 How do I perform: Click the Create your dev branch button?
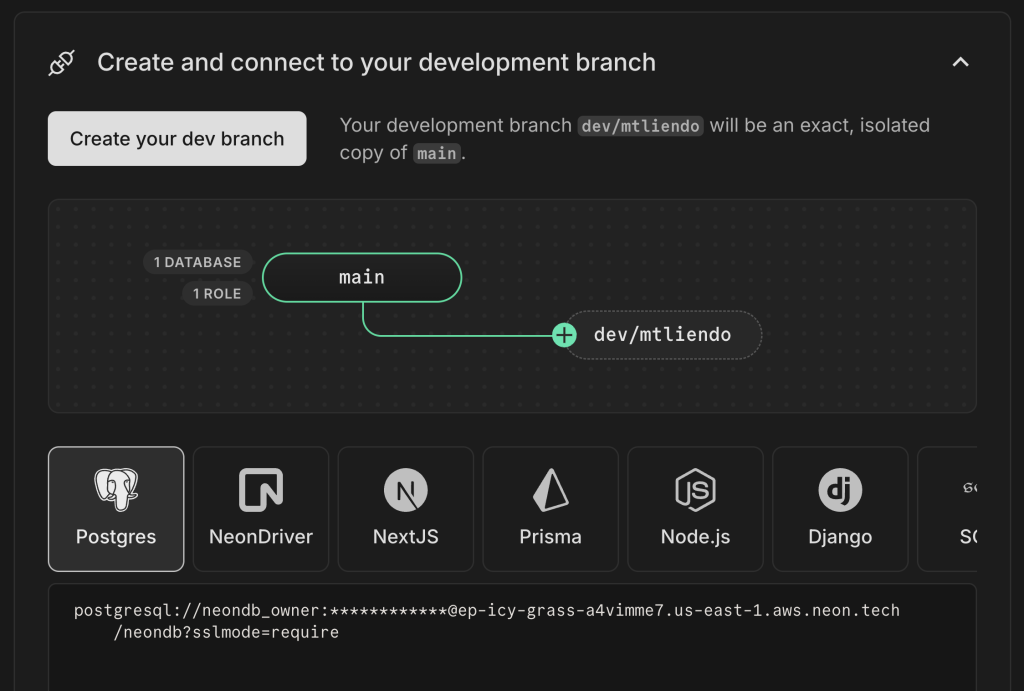tap(176, 138)
